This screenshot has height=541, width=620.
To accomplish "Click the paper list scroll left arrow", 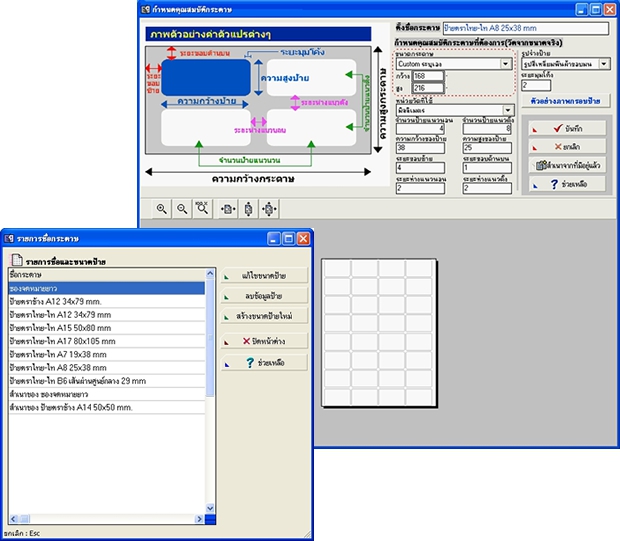I will (x=13, y=519).
